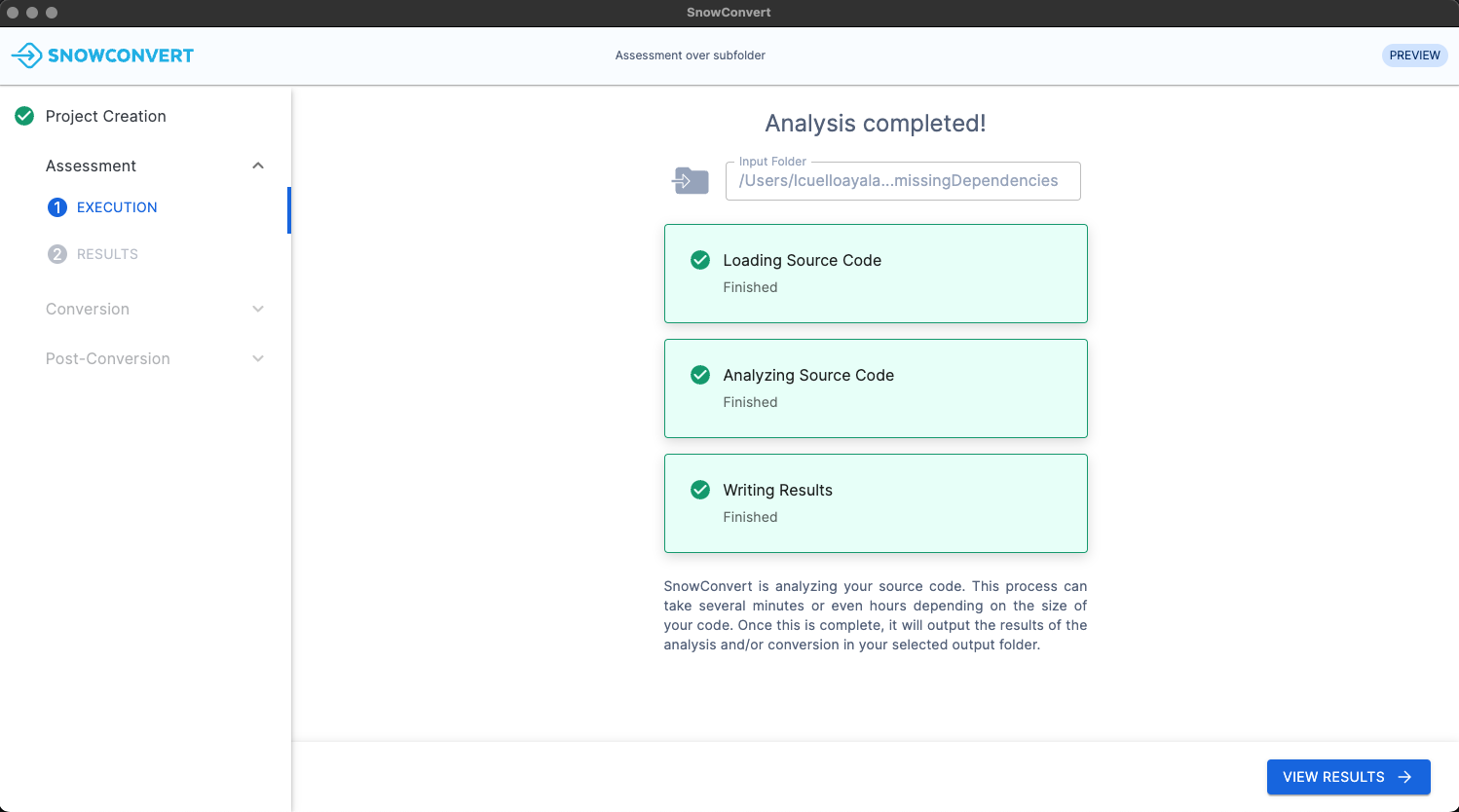Click the step 2 Results number badge

coord(57,254)
